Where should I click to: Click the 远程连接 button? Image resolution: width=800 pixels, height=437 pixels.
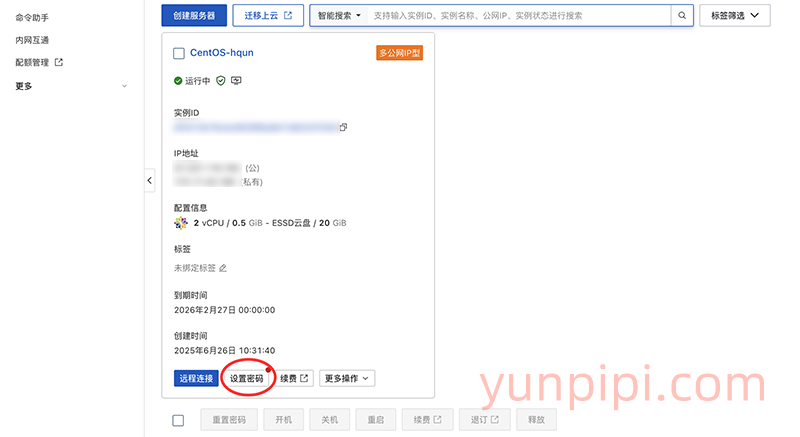196,378
